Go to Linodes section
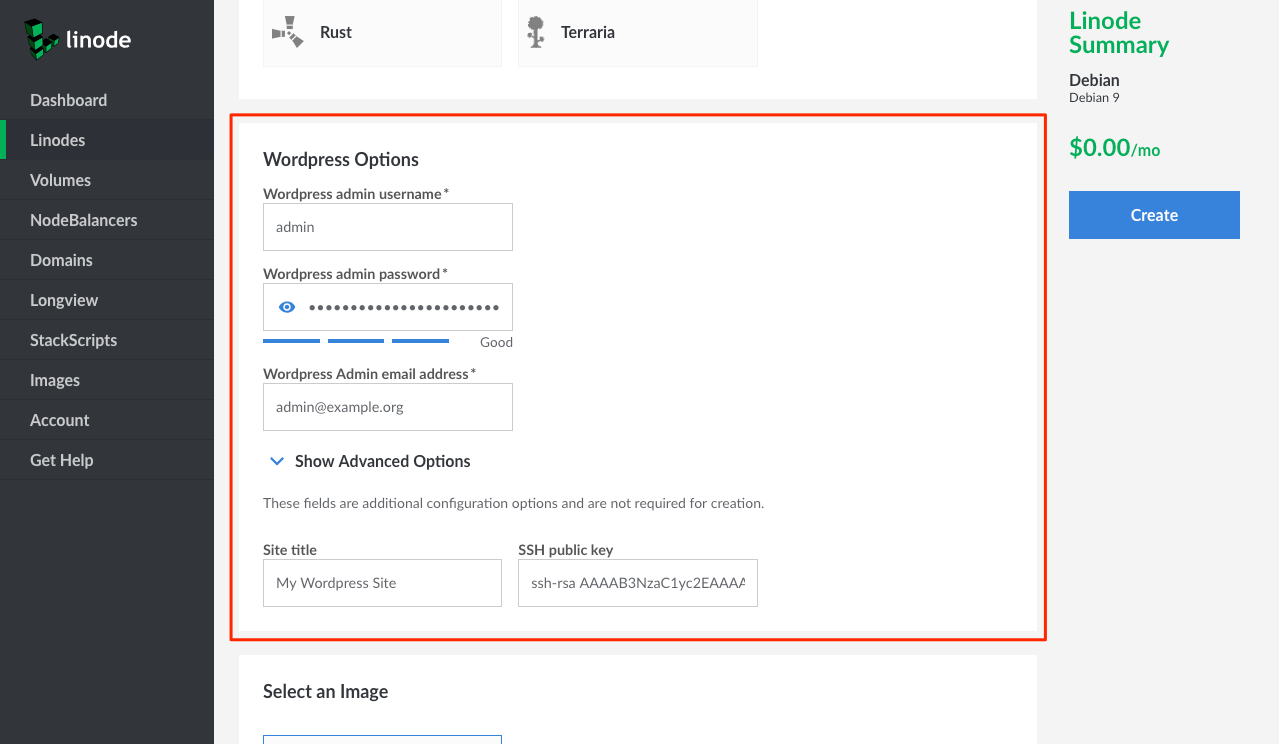This screenshot has width=1279, height=744. pos(57,140)
